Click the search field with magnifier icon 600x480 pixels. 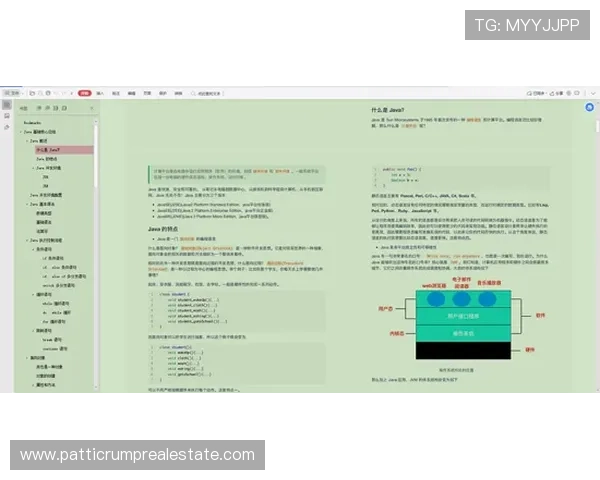click(x=207, y=93)
